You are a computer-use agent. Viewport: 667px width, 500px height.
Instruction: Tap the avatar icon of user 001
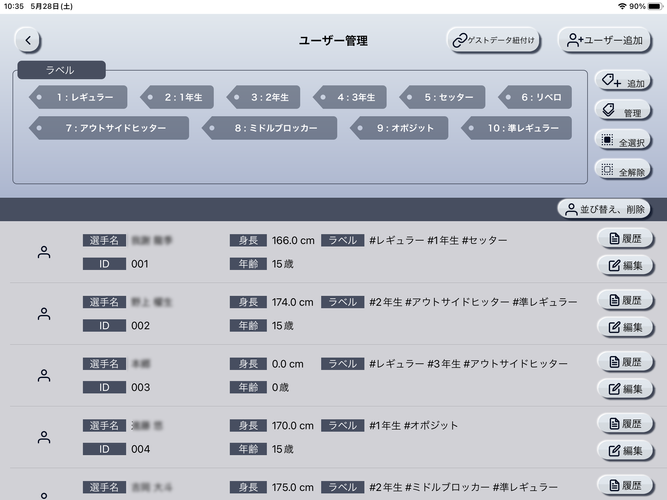(44, 253)
